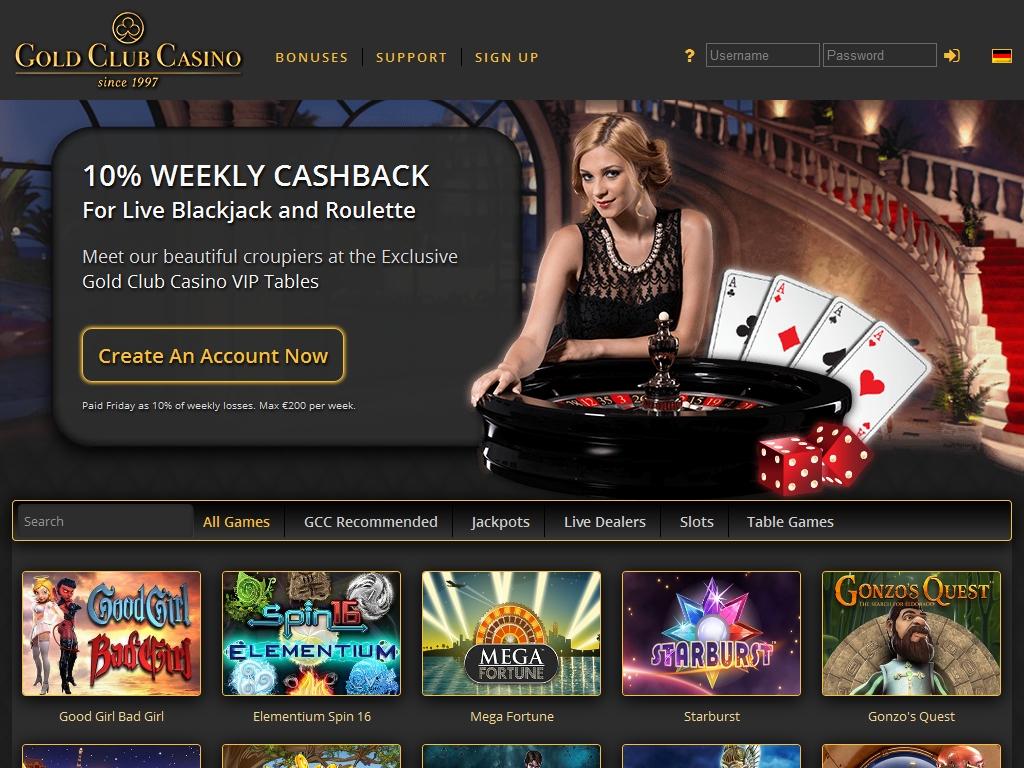Click the Gonzo's Quest title link
Screen dimensions: 1024x768
pos(911,716)
